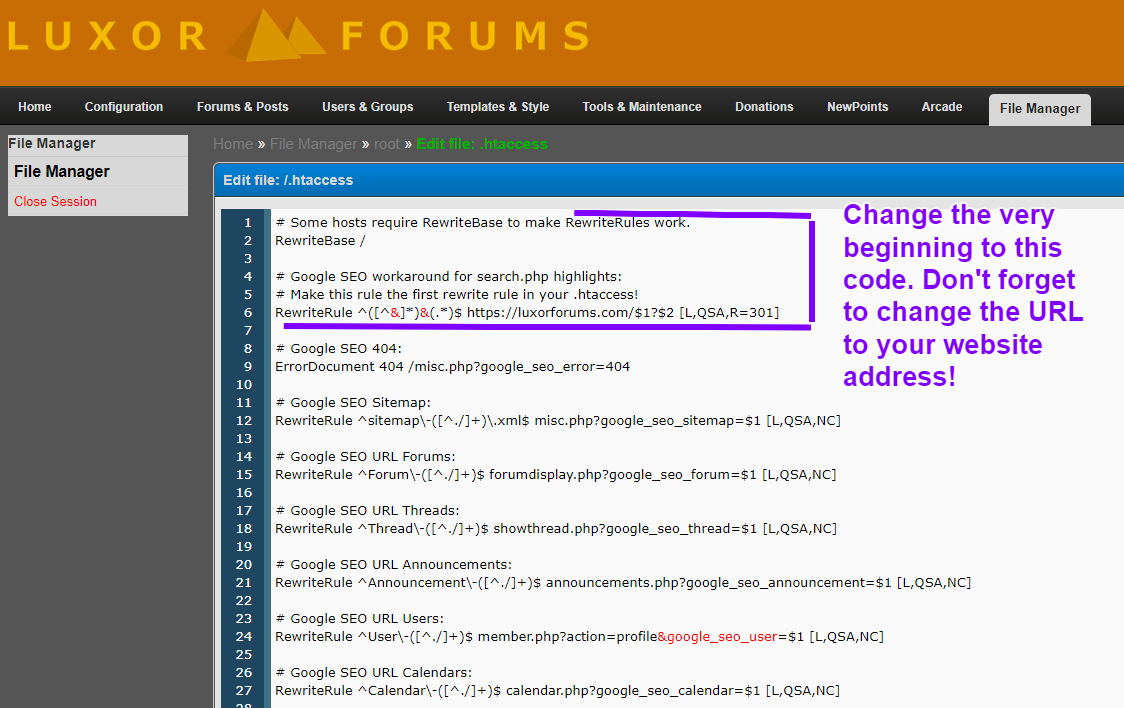Click the forumdisplay.php RewriteRule line
Viewport: 1124px width, 708px height.
click(556, 474)
